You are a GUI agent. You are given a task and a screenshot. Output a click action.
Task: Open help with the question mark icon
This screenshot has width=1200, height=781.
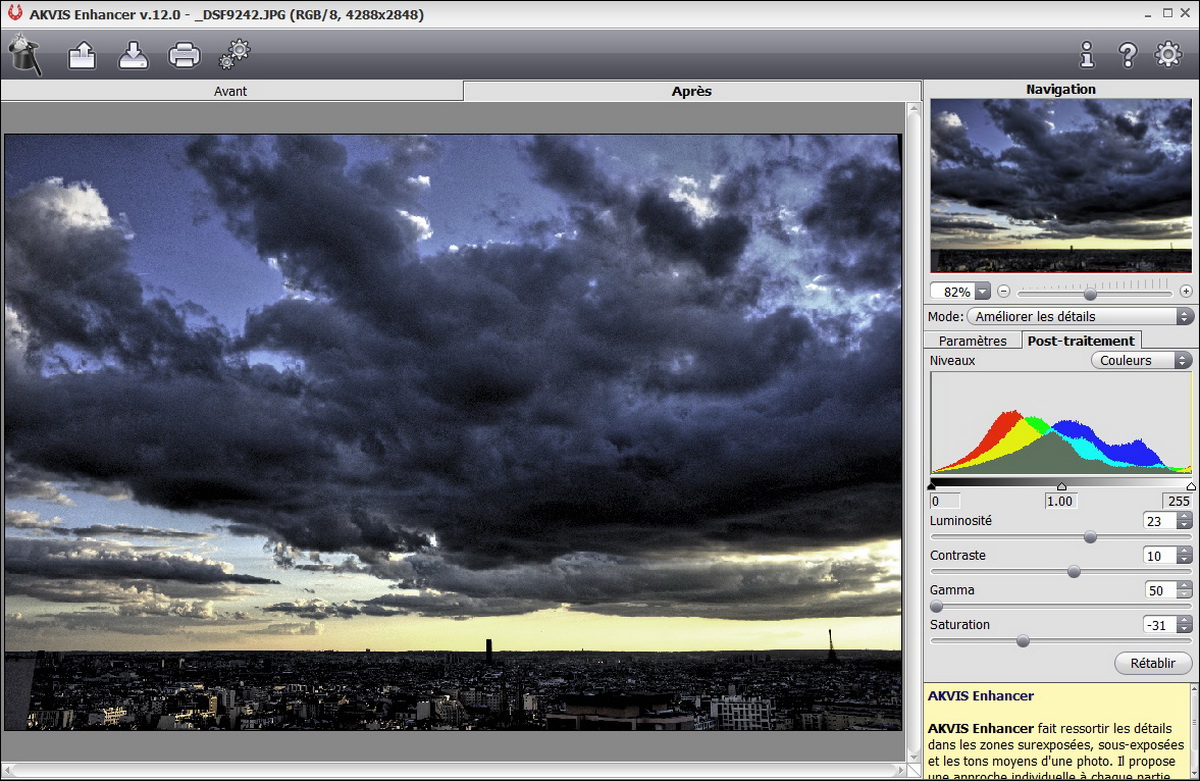click(1128, 54)
